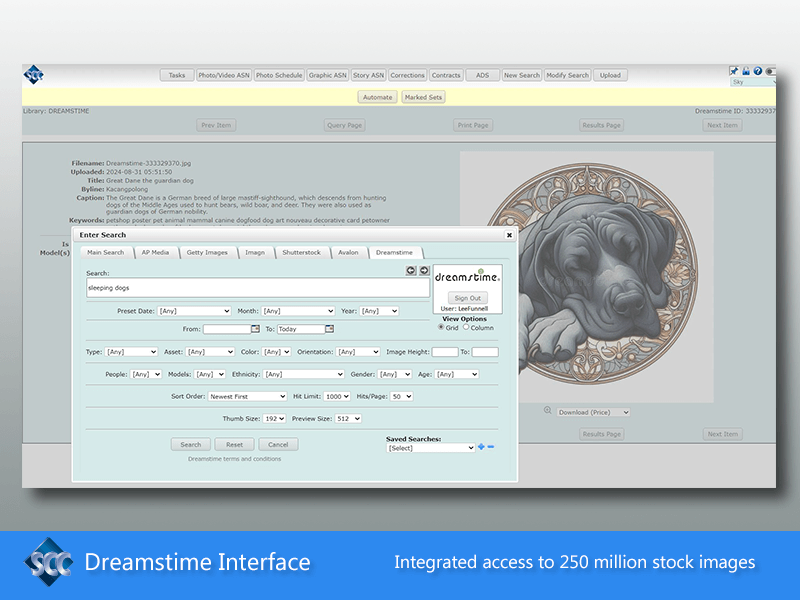Open the Color dropdown

click(276, 352)
